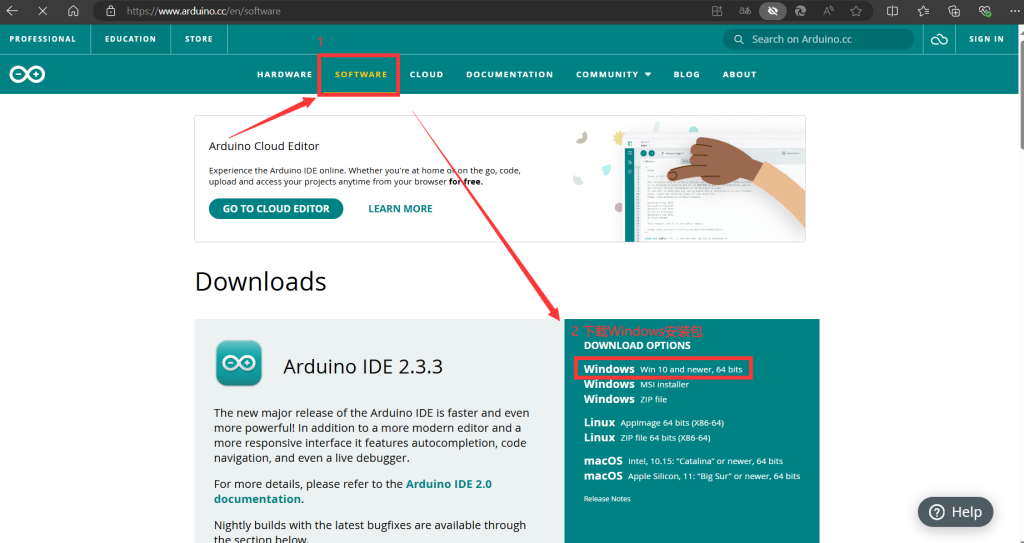
Task: Click the Arduino infinity logo in header
Action: click(x=27, y=75)
